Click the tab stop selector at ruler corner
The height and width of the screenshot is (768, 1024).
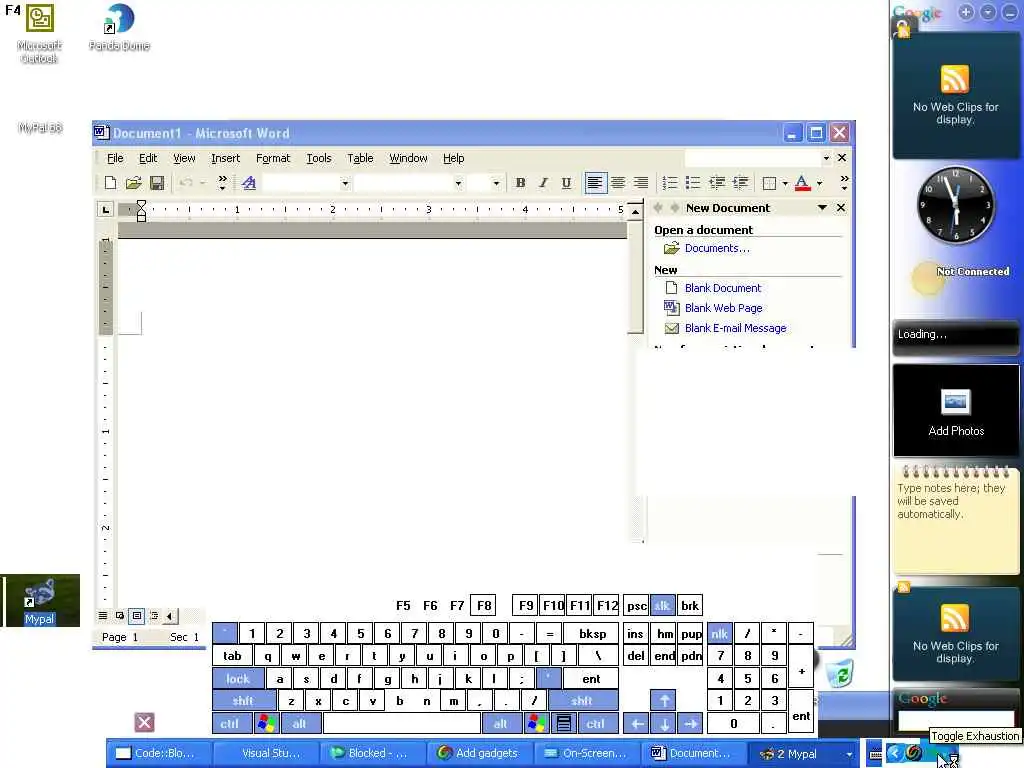coord(105,209)
